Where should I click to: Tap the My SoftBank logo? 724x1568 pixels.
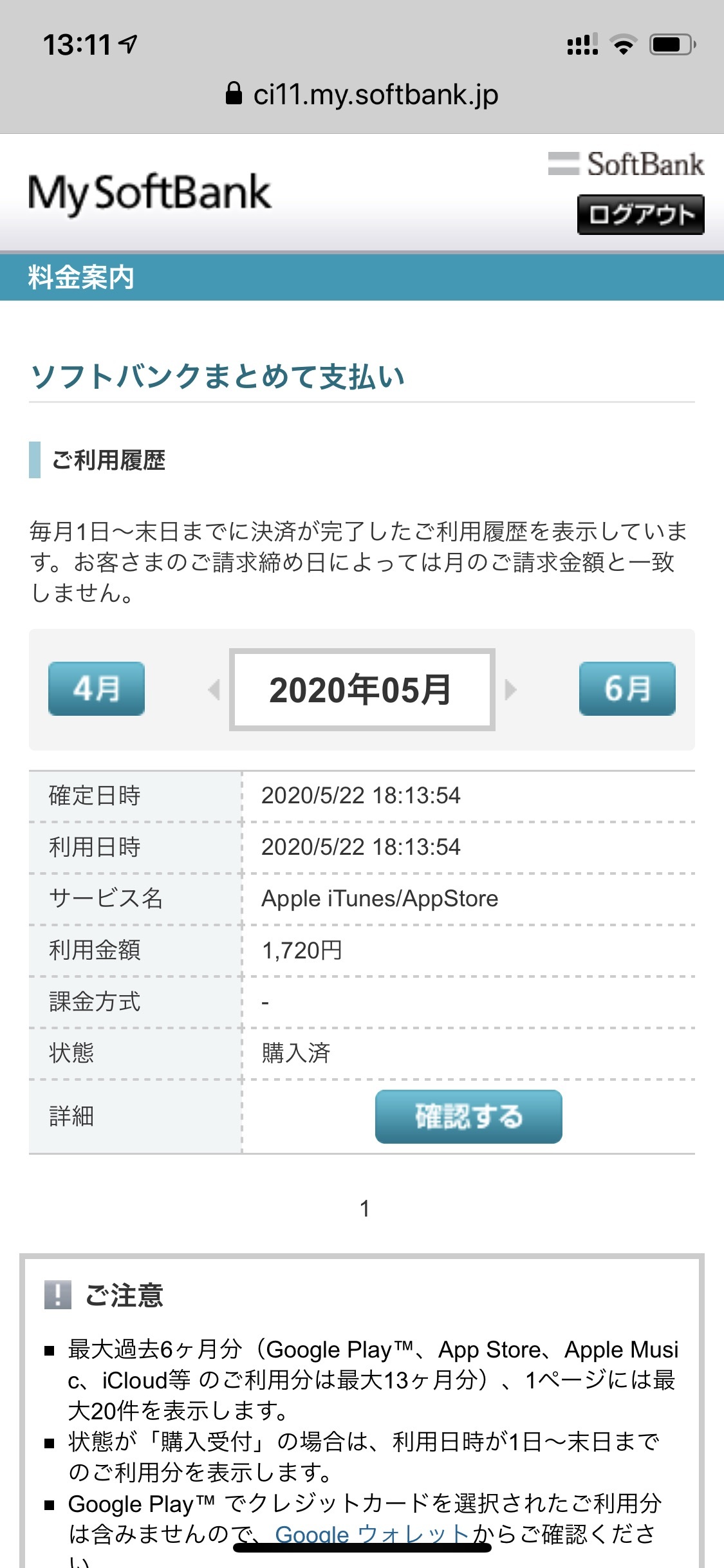click(150, 193)
